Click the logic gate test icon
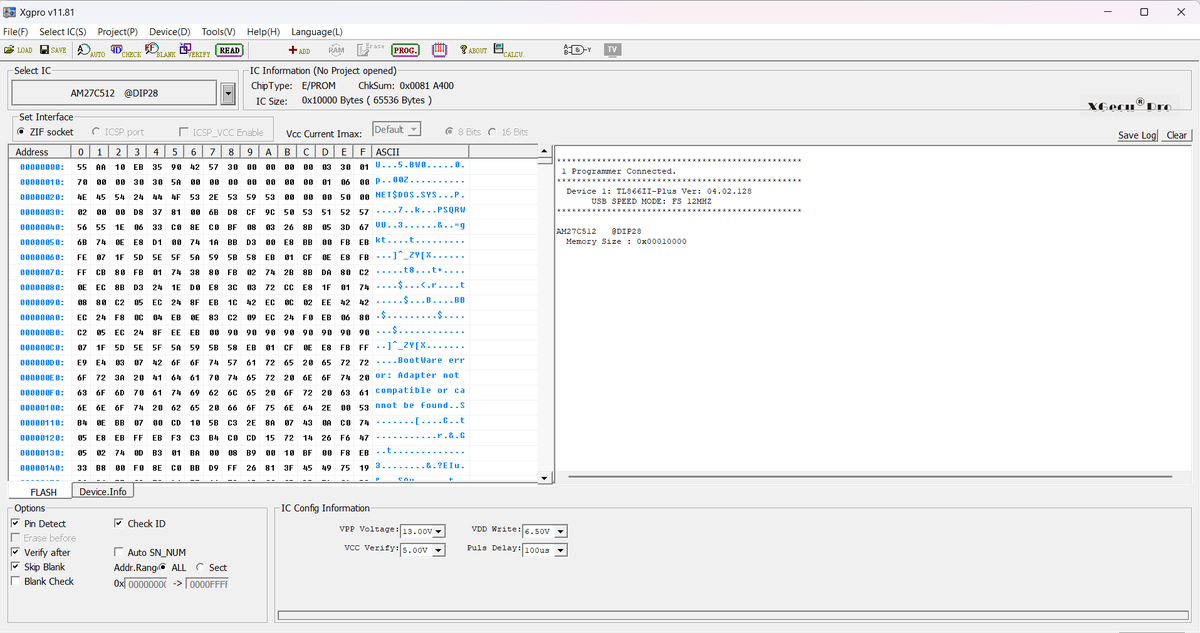This screenshot has width=1200, height=633. [578, 50]
